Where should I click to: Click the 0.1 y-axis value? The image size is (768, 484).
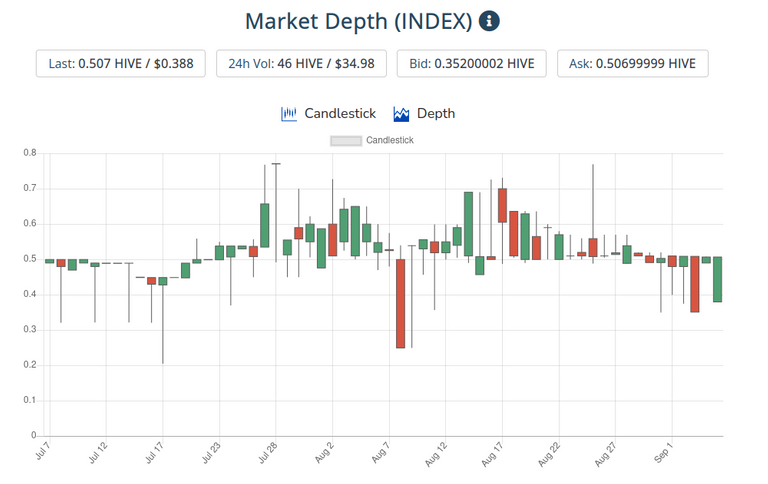(x=30, y=400)
